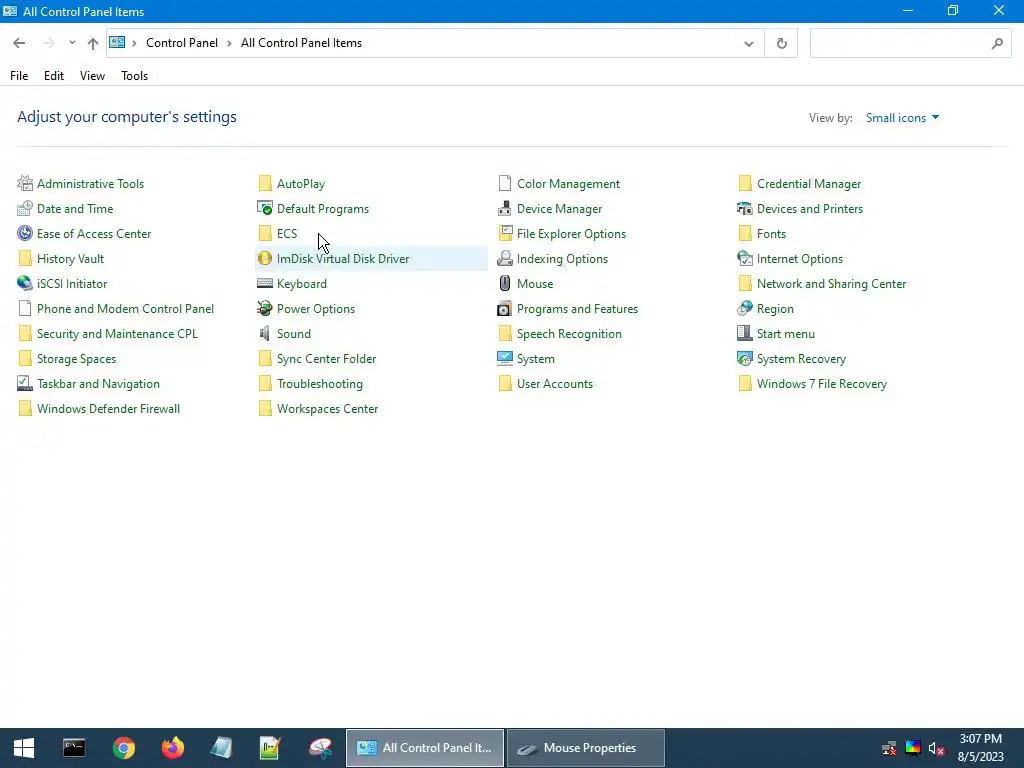1024x768 pixels.
Task: Open the Taskbar and Navigation icon
Action: (x=25, y=383)
